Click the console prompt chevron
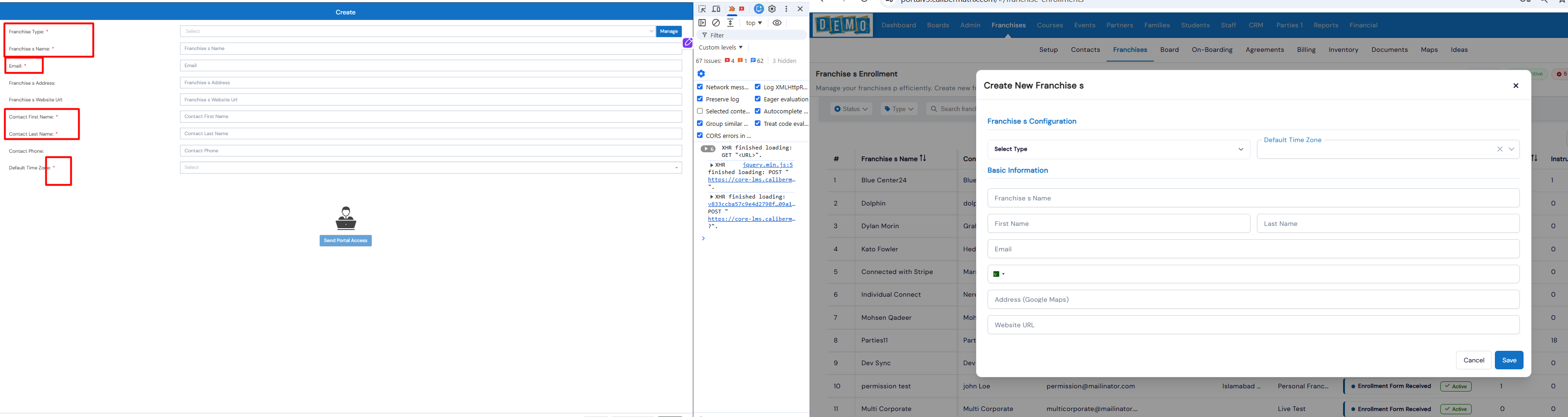The width and height of the screenshot is (1568, 417). click(x=703, y=239)
